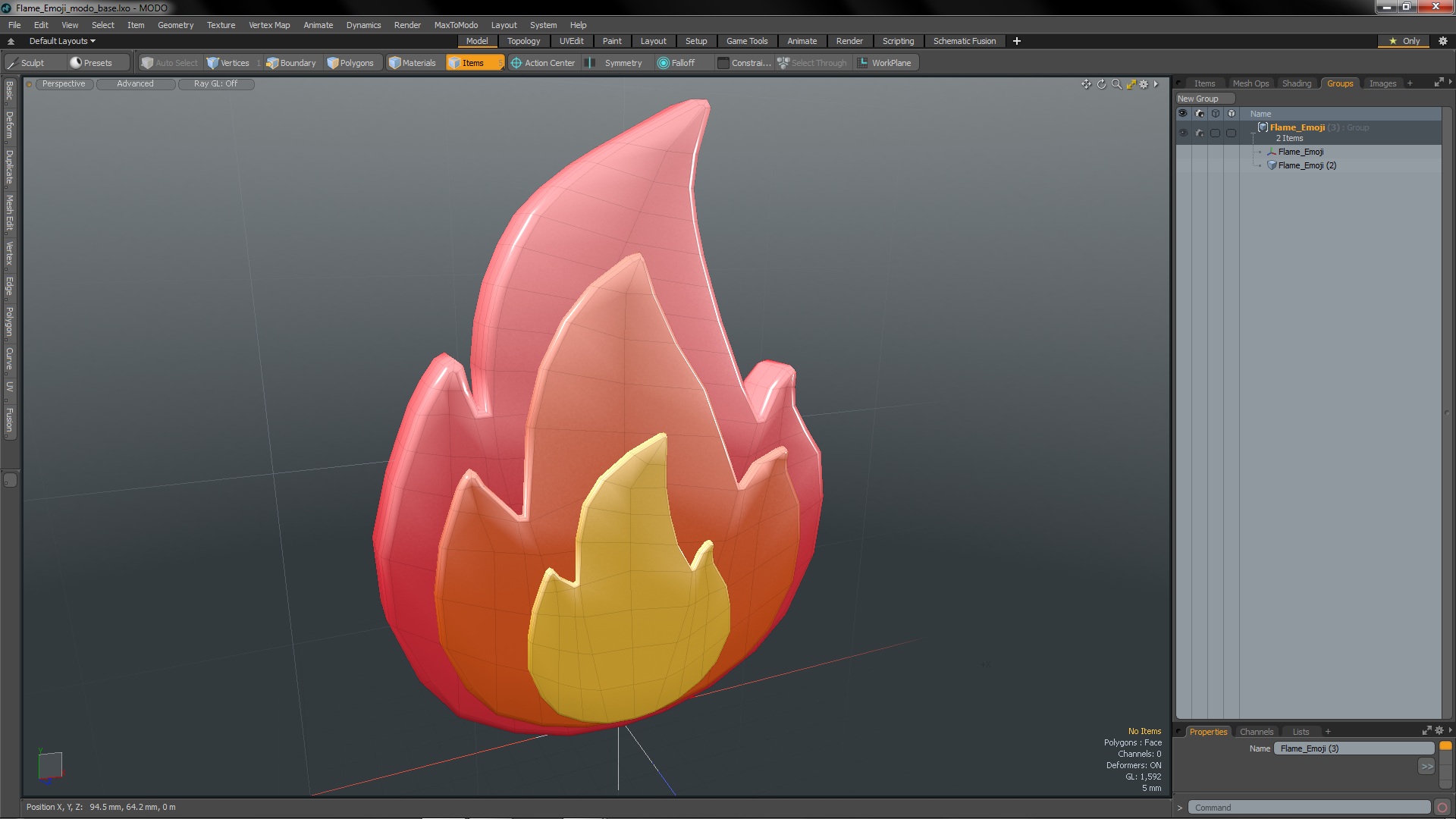Click the Name field with Flame_Emoji (3)
The width and height of the screenshot is (1456, 819).
click(1354, 748)
